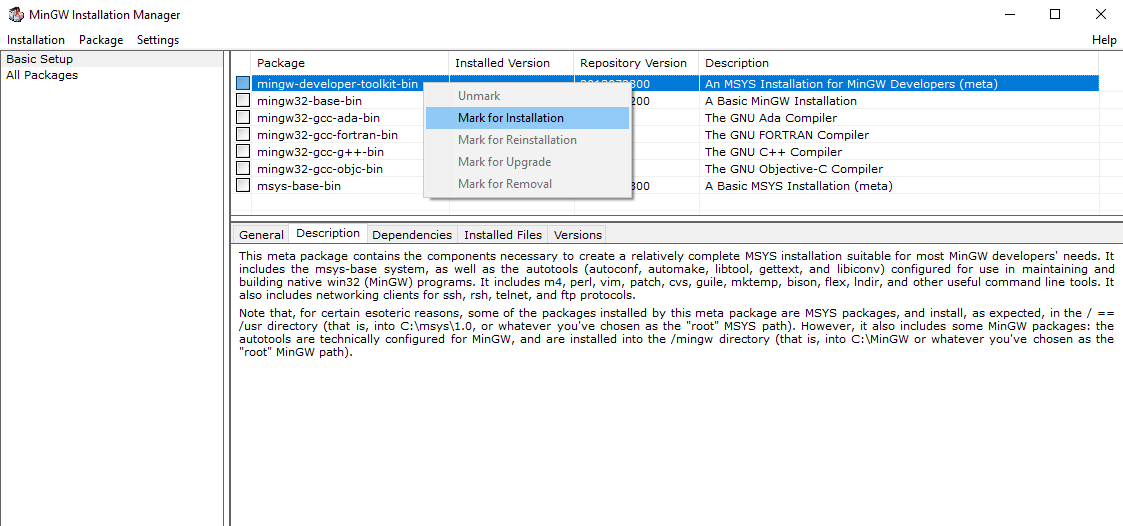Click 'The GNU FORTRAN Compiler' description
This screenshot has width=1123, height=526.
tap(787, 135)
